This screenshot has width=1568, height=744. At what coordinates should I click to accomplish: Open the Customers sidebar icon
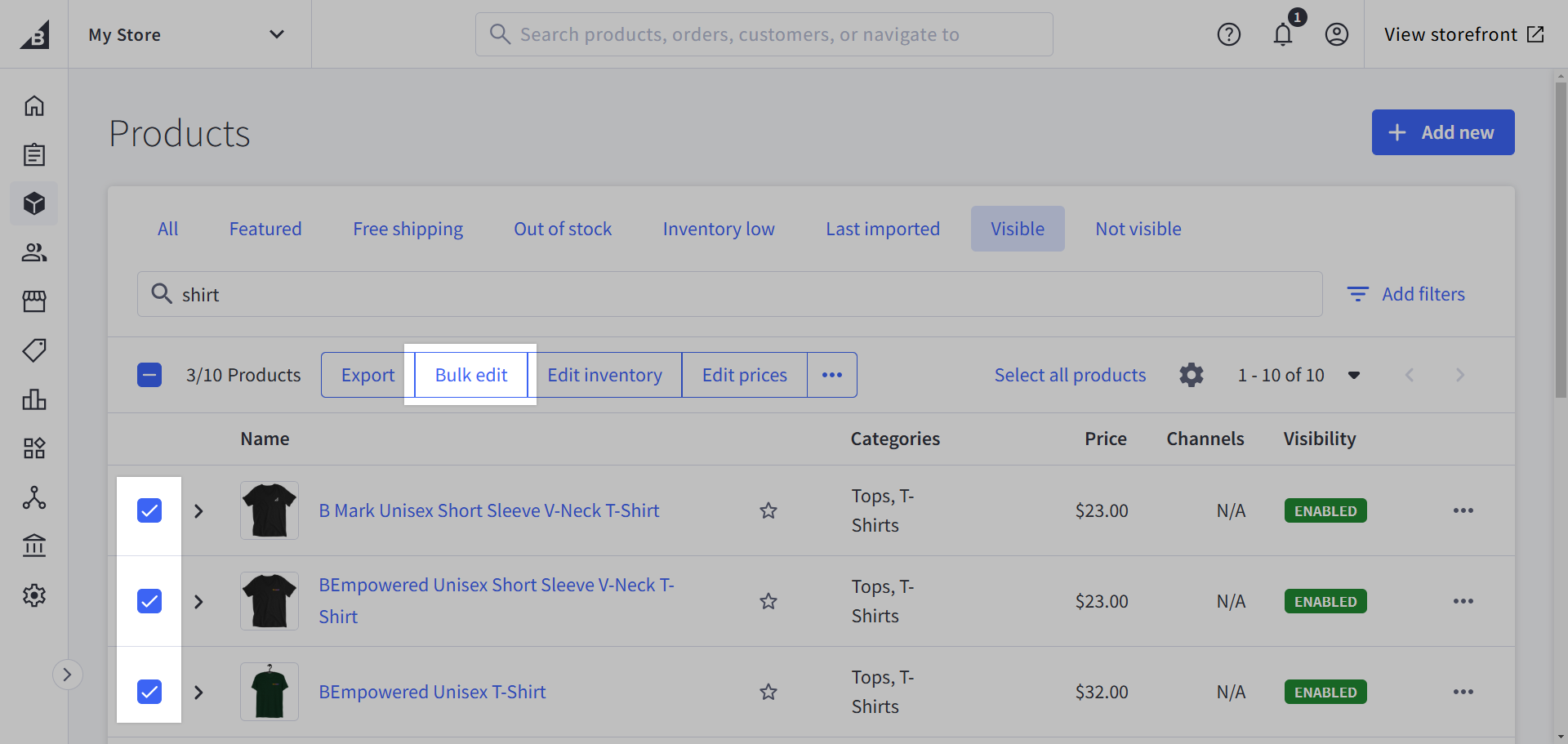pos(34,252)
